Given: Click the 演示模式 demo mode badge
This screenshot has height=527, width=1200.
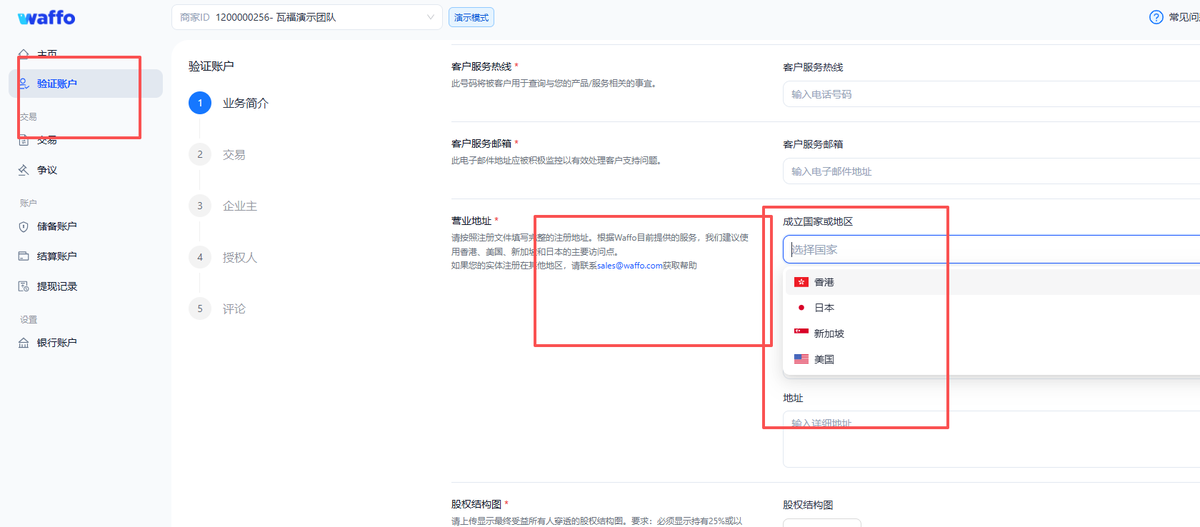Looking at the screenshot, I should [x=472, y=17].
